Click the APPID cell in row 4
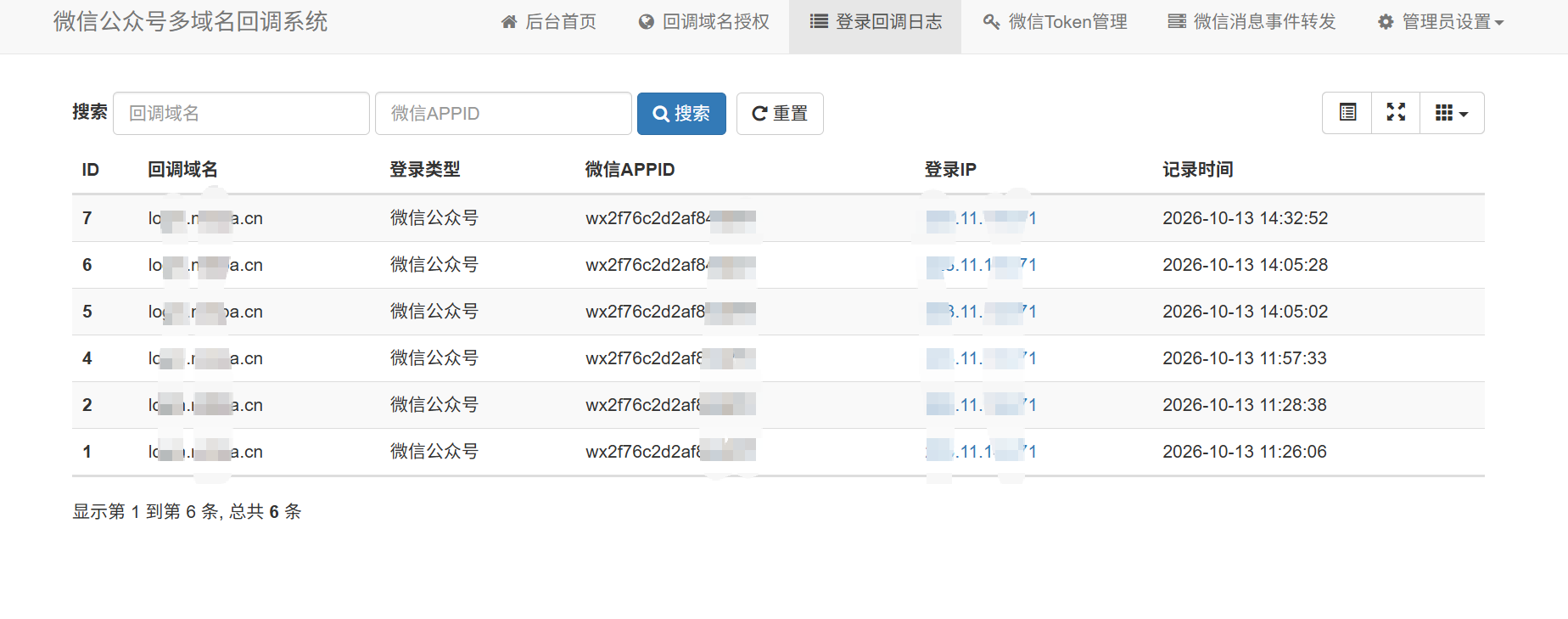This screenshot has width=1568, height=619. point(670,358)
